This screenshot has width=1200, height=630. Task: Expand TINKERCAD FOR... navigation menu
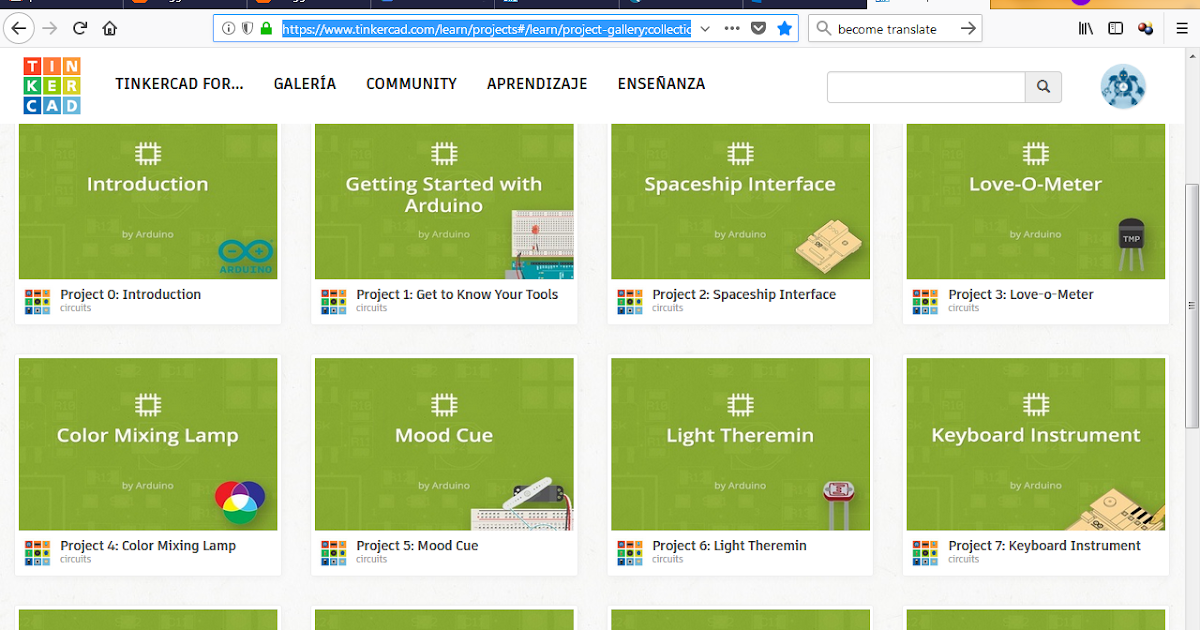tap(179, 84)
